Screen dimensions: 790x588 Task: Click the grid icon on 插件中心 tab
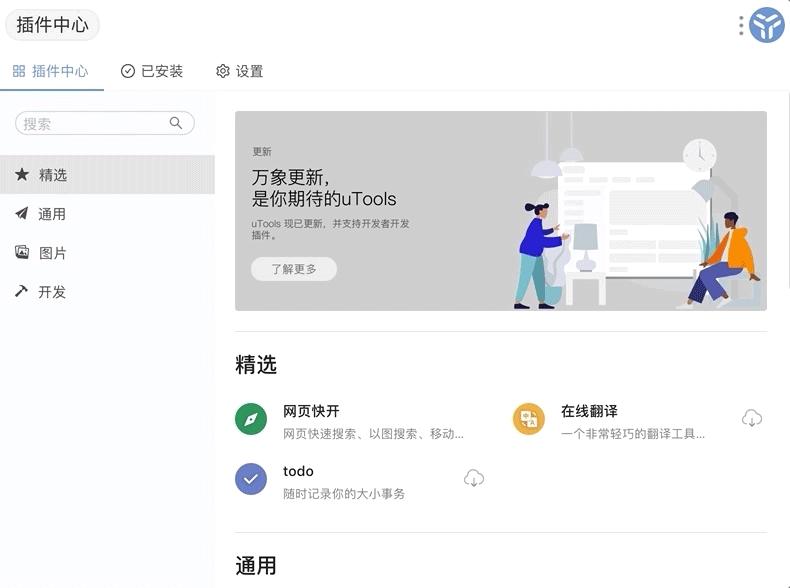click(19, 71)
